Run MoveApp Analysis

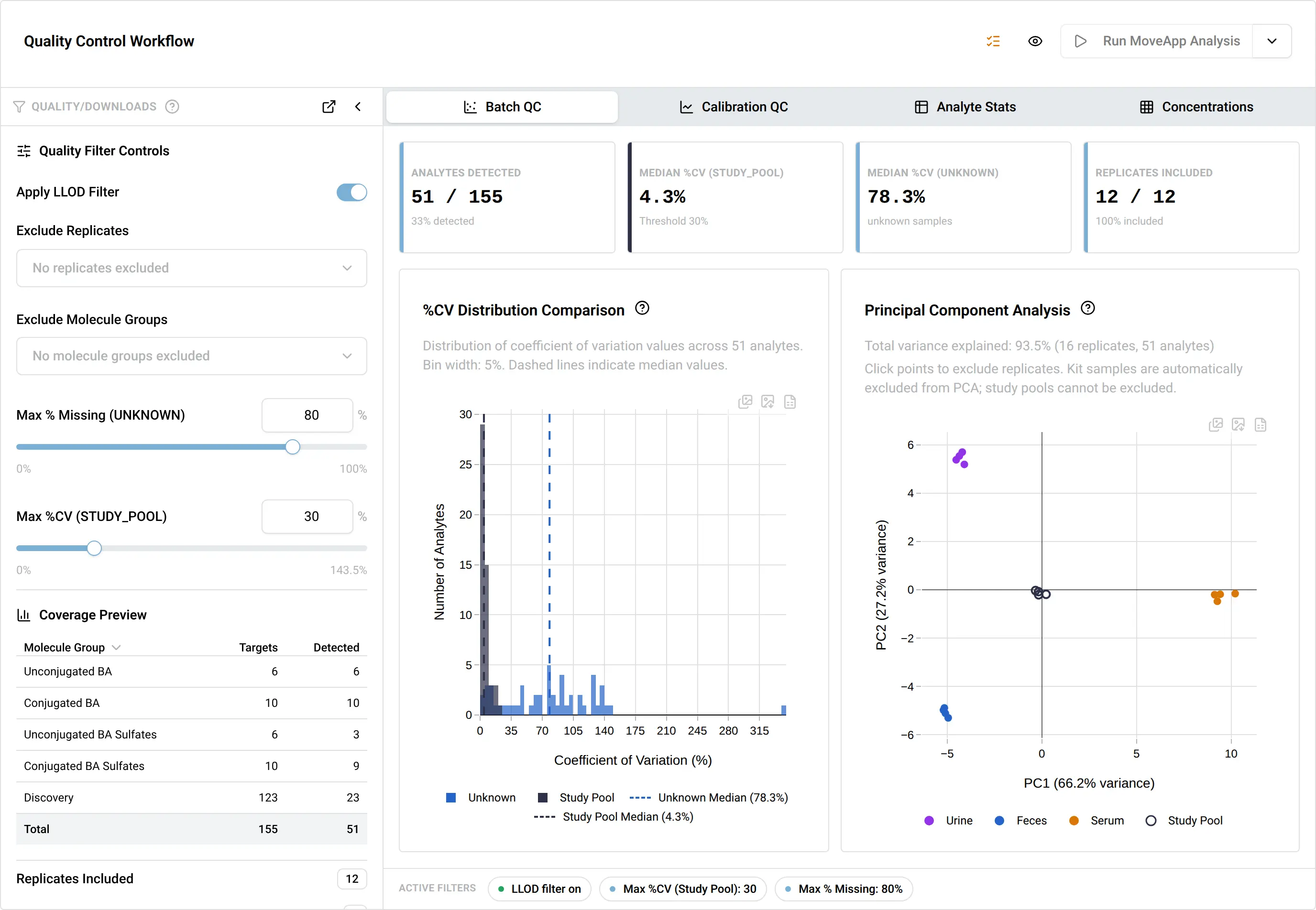point(1156,41)
